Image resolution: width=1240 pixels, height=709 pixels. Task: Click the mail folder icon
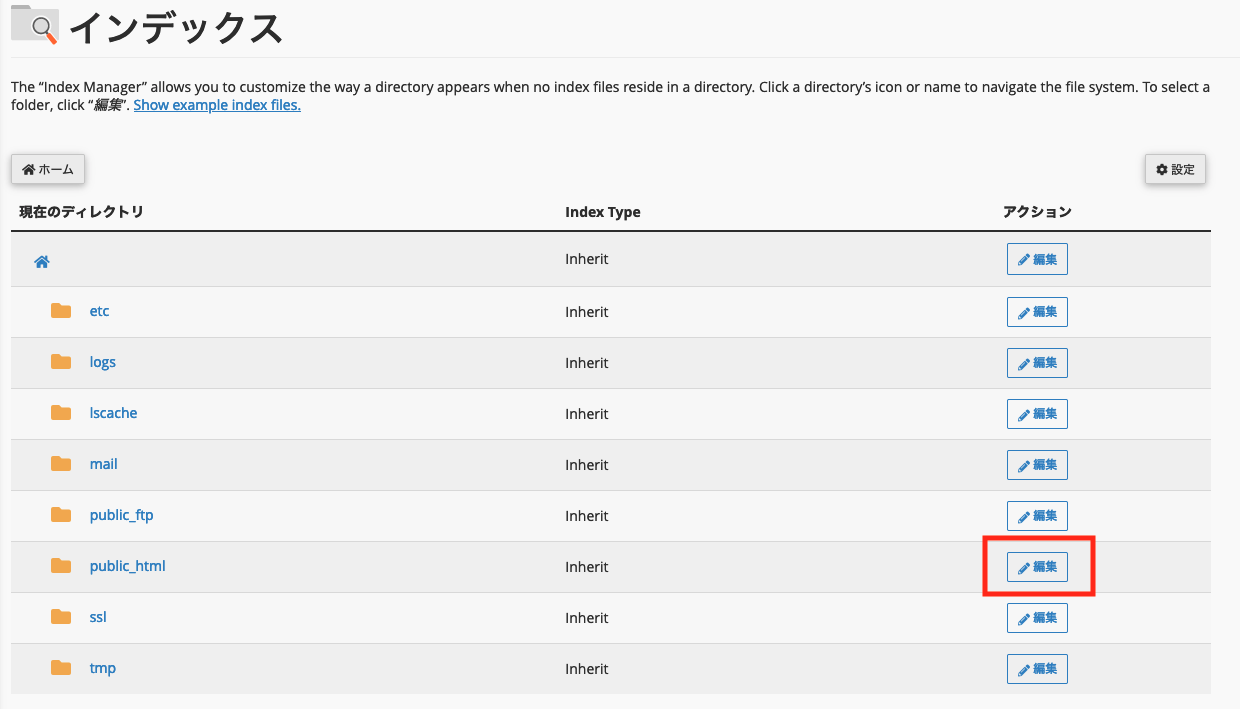(x=61, y=464)
